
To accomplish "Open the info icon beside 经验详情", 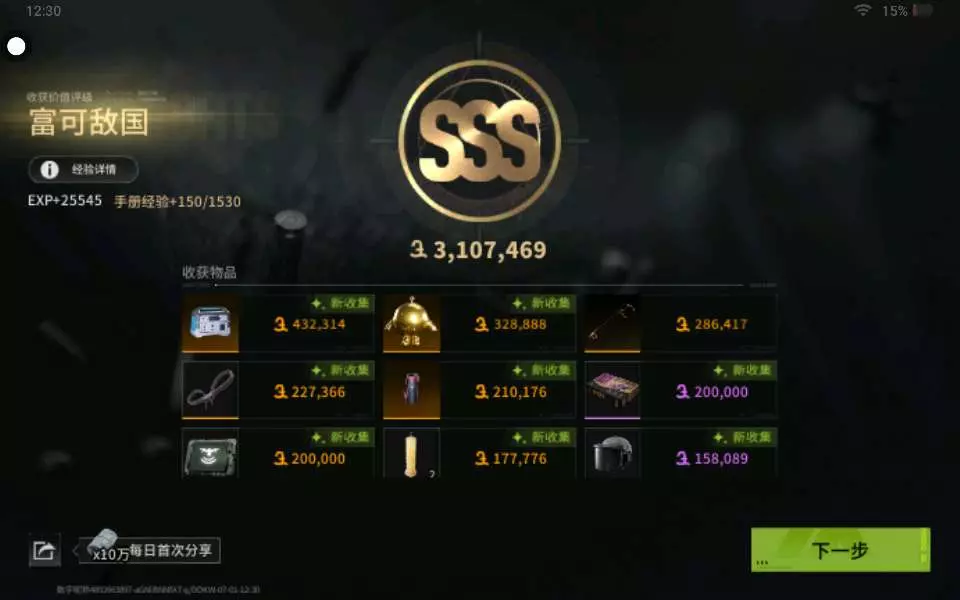I will tap(50, 170).
